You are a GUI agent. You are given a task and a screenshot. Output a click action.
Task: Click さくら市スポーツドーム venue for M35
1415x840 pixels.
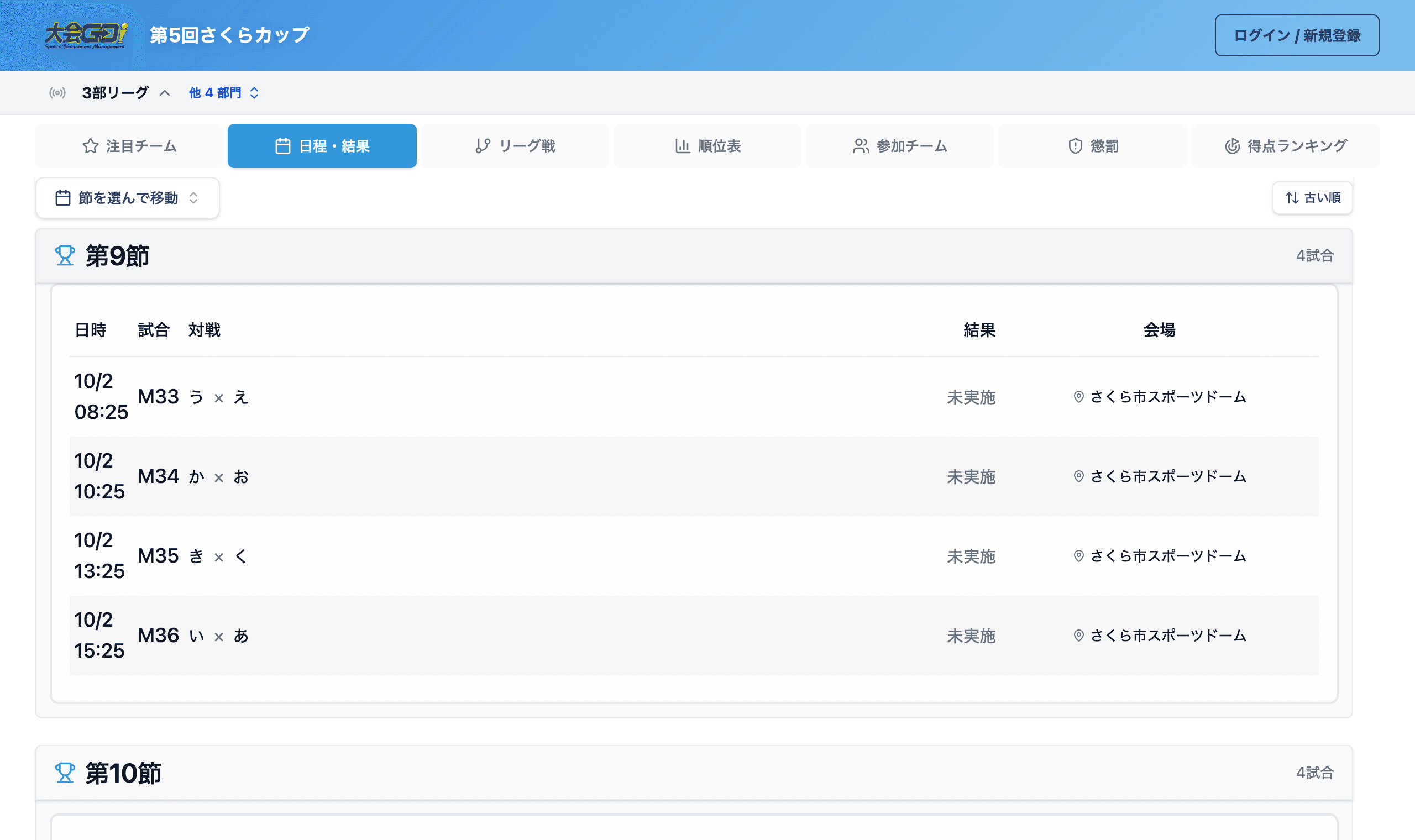(x=1168, y=556)
